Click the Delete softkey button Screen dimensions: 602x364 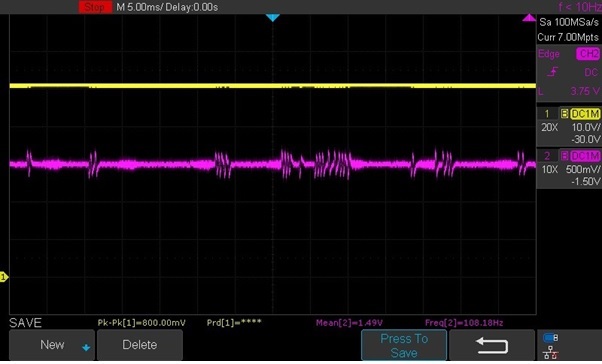(140, 345)
